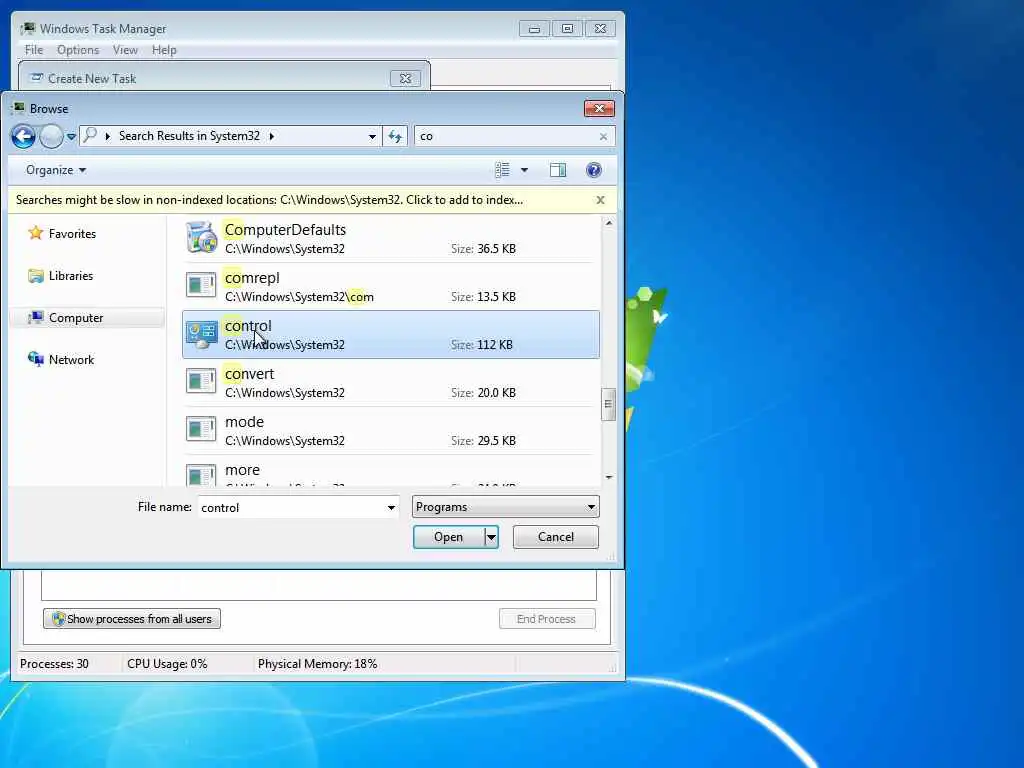This screenshot has height=768, width=1024.
Task: Click CPU Usage: 0% in status bar
Action: [167, 664]
